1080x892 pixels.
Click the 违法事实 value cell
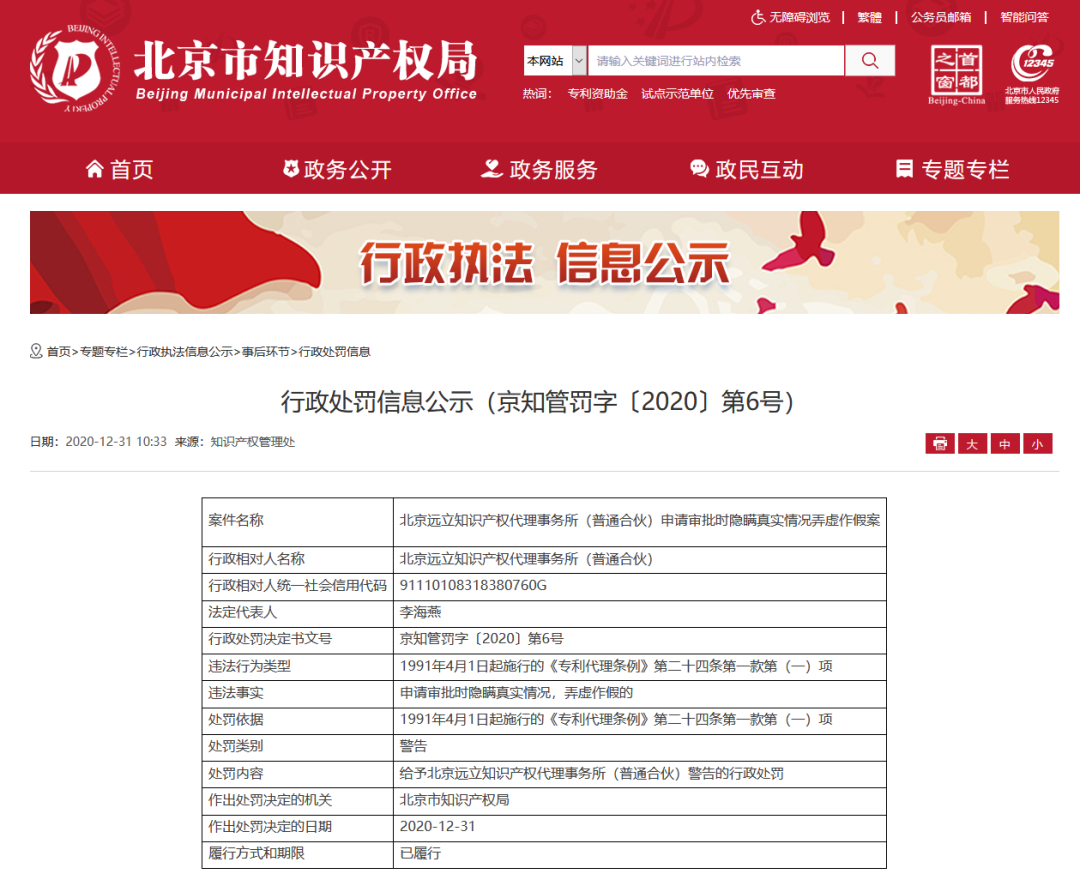tap(639, 693)
